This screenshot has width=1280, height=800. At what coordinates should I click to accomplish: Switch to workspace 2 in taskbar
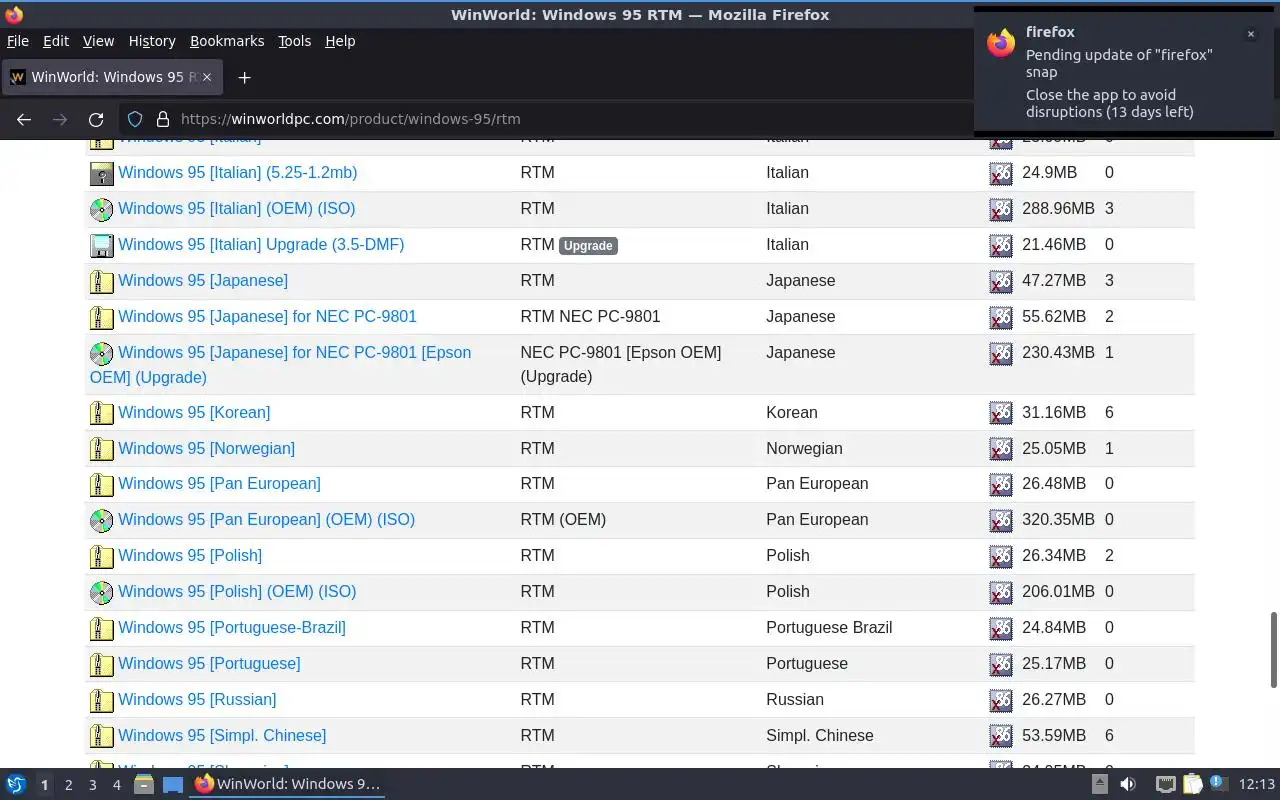click(x=68, y=785)
